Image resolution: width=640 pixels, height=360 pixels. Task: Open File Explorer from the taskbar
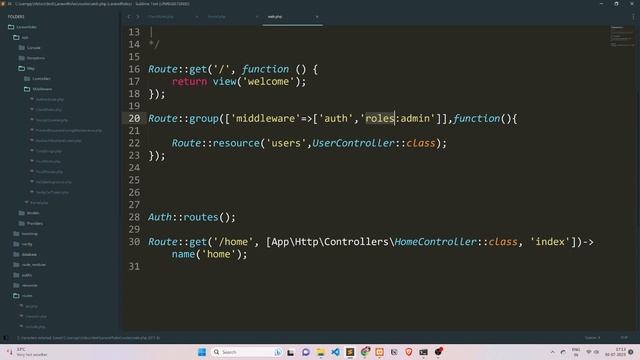[x=320, y=352]
